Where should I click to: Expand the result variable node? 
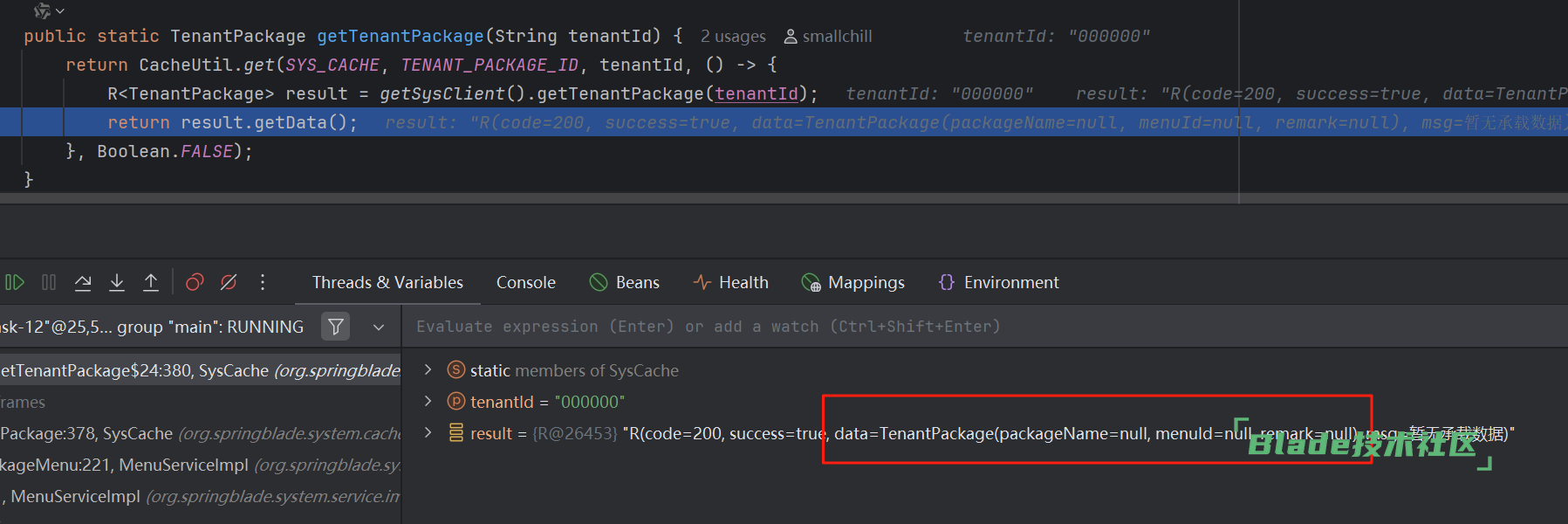pyautogui.click(x=428, y=432)
